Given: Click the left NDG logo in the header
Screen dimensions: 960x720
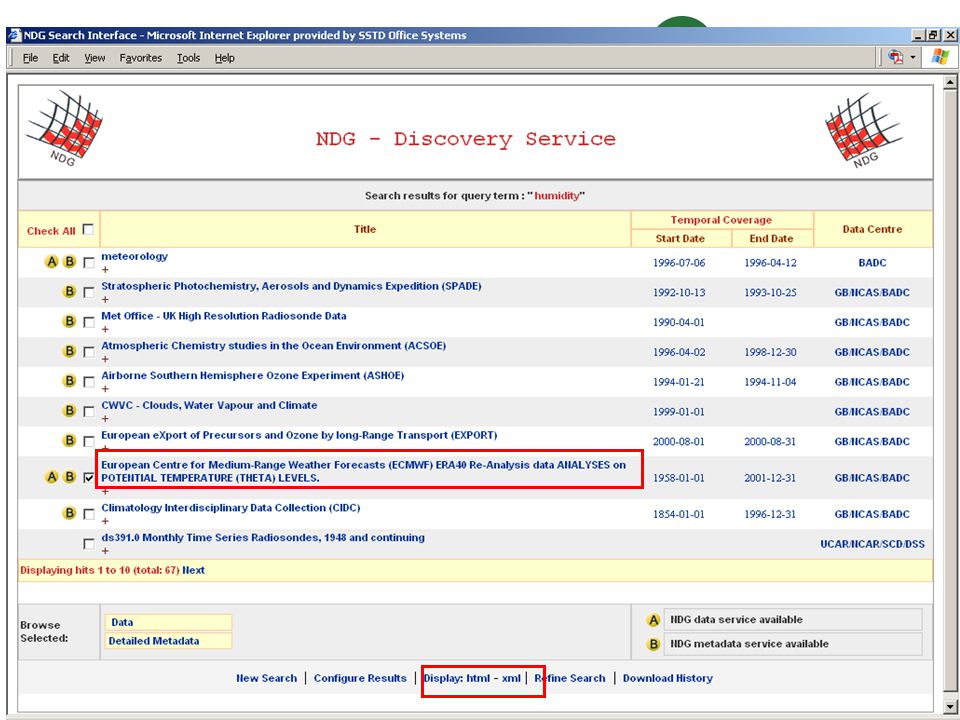Looking at the screenshot, I should 64,129.
